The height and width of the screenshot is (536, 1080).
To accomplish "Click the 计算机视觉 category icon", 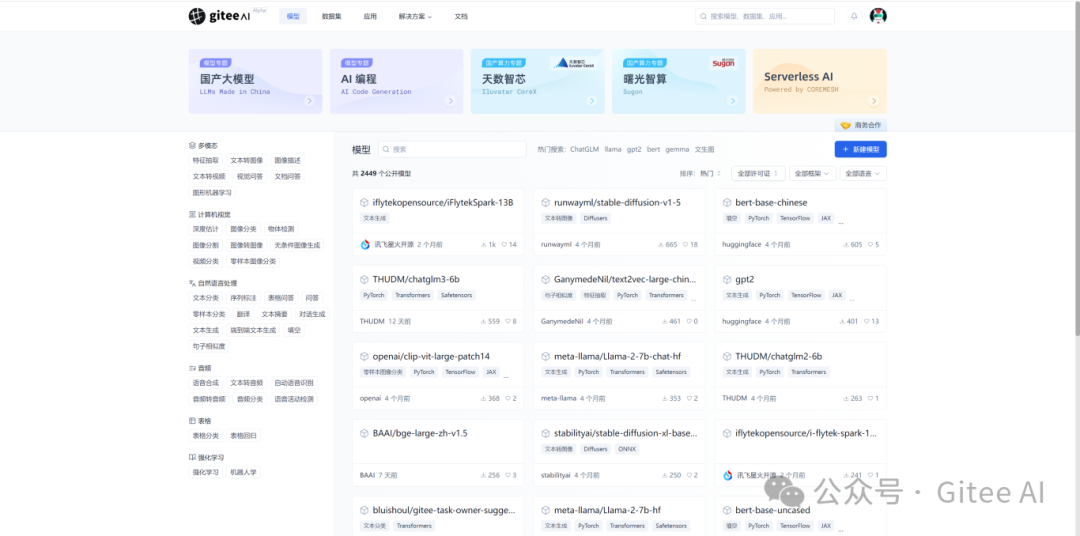I will tap(192, 214).
